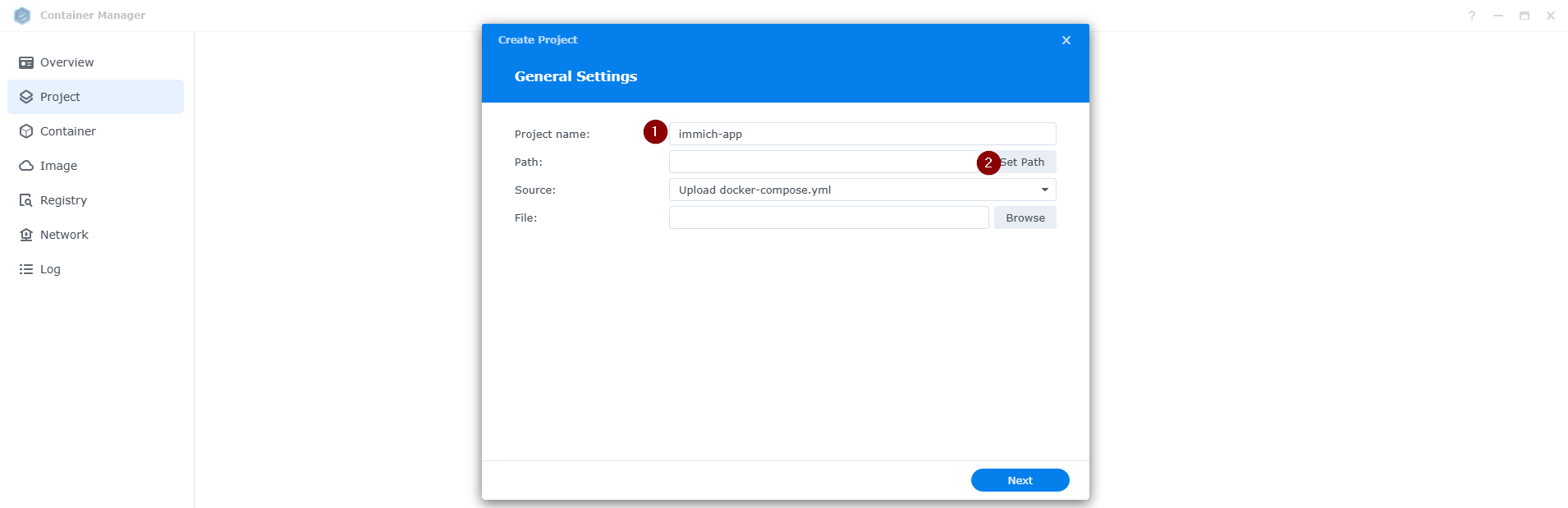The image size is (1568, 508).
Task: Focus the Project name input field
Action: (x=862, y=134)
